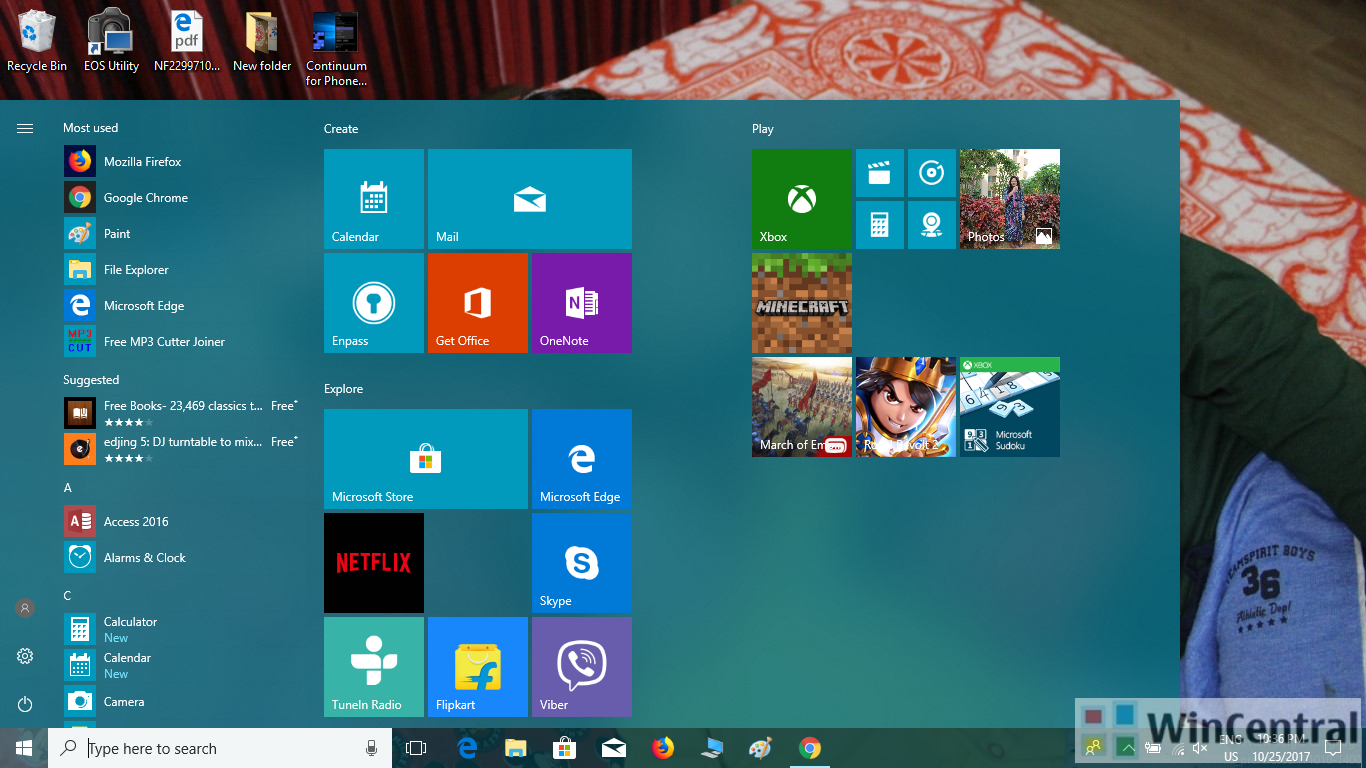The width and height of the screenshot is (1366, 768).
Task: Open the small Calculator tile in Play group
Action: tap(880, 225)
